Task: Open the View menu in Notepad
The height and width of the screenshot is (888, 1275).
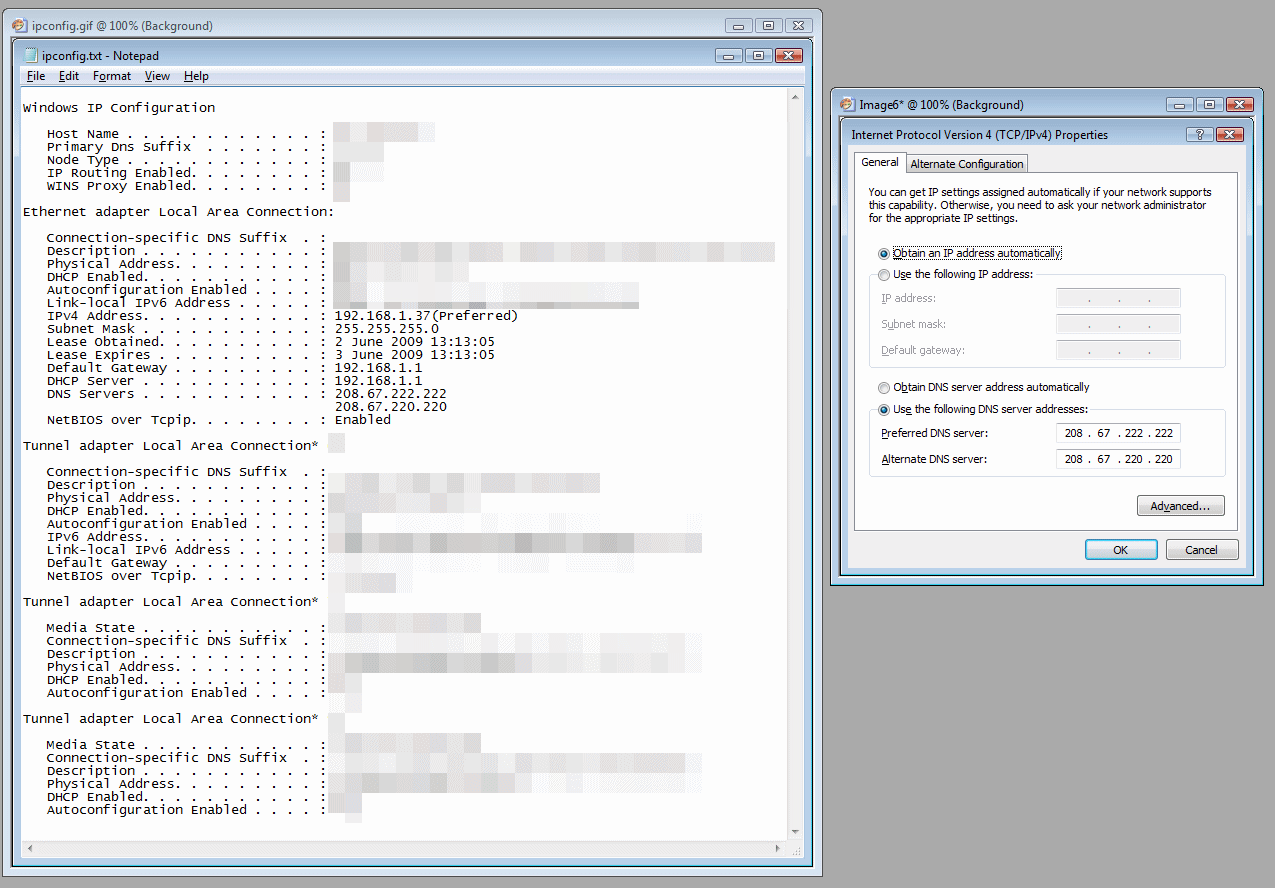Action: tap(157, 76)
